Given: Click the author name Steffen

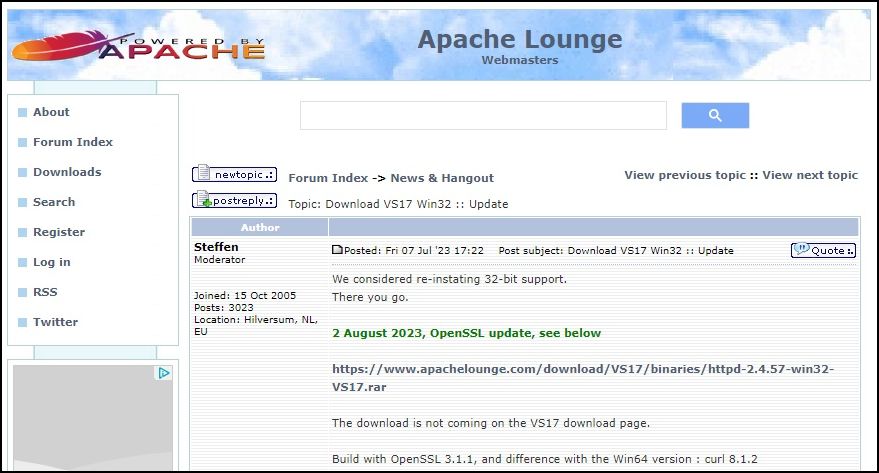Looking at the screenshot, I should 216,247.
